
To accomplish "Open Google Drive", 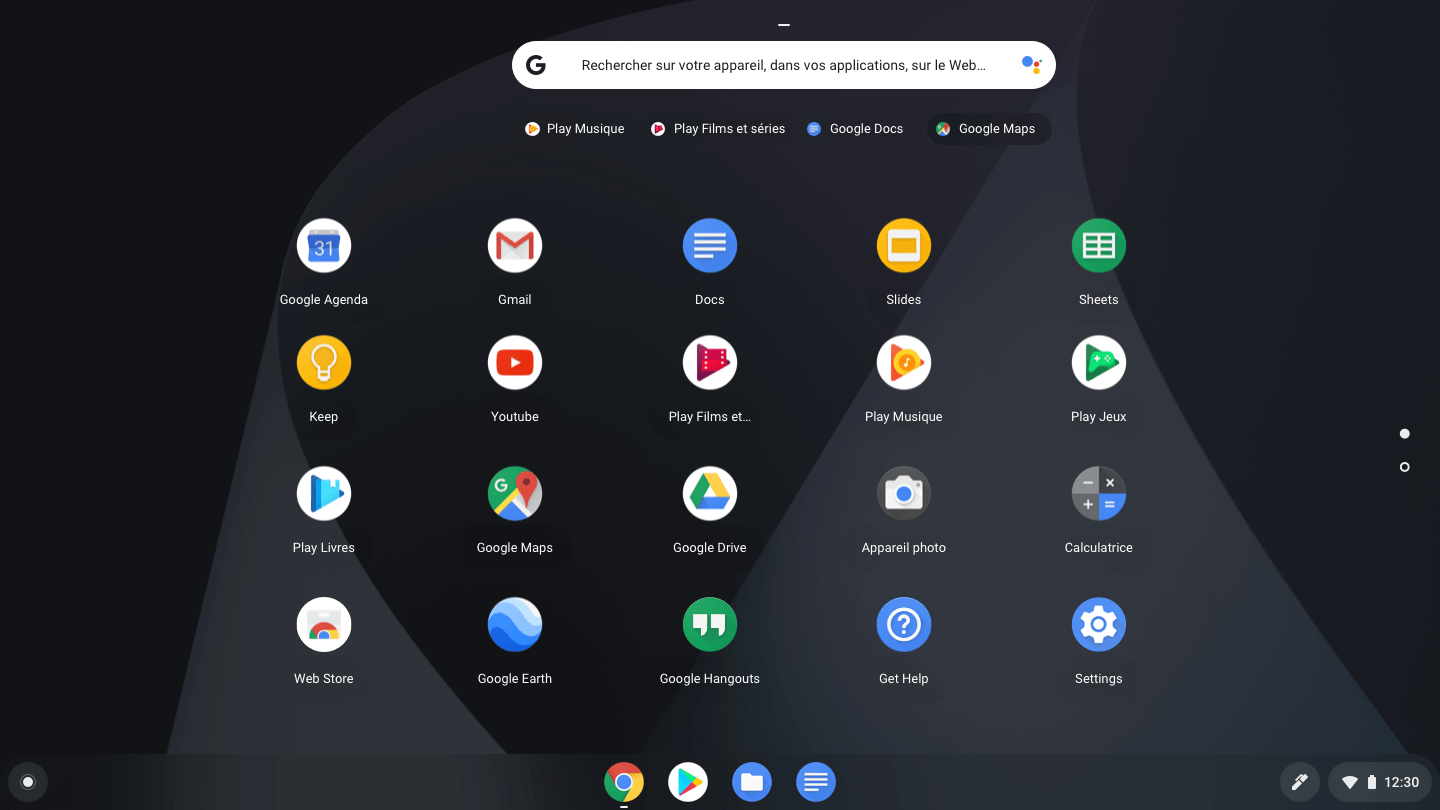I will 710,494.
